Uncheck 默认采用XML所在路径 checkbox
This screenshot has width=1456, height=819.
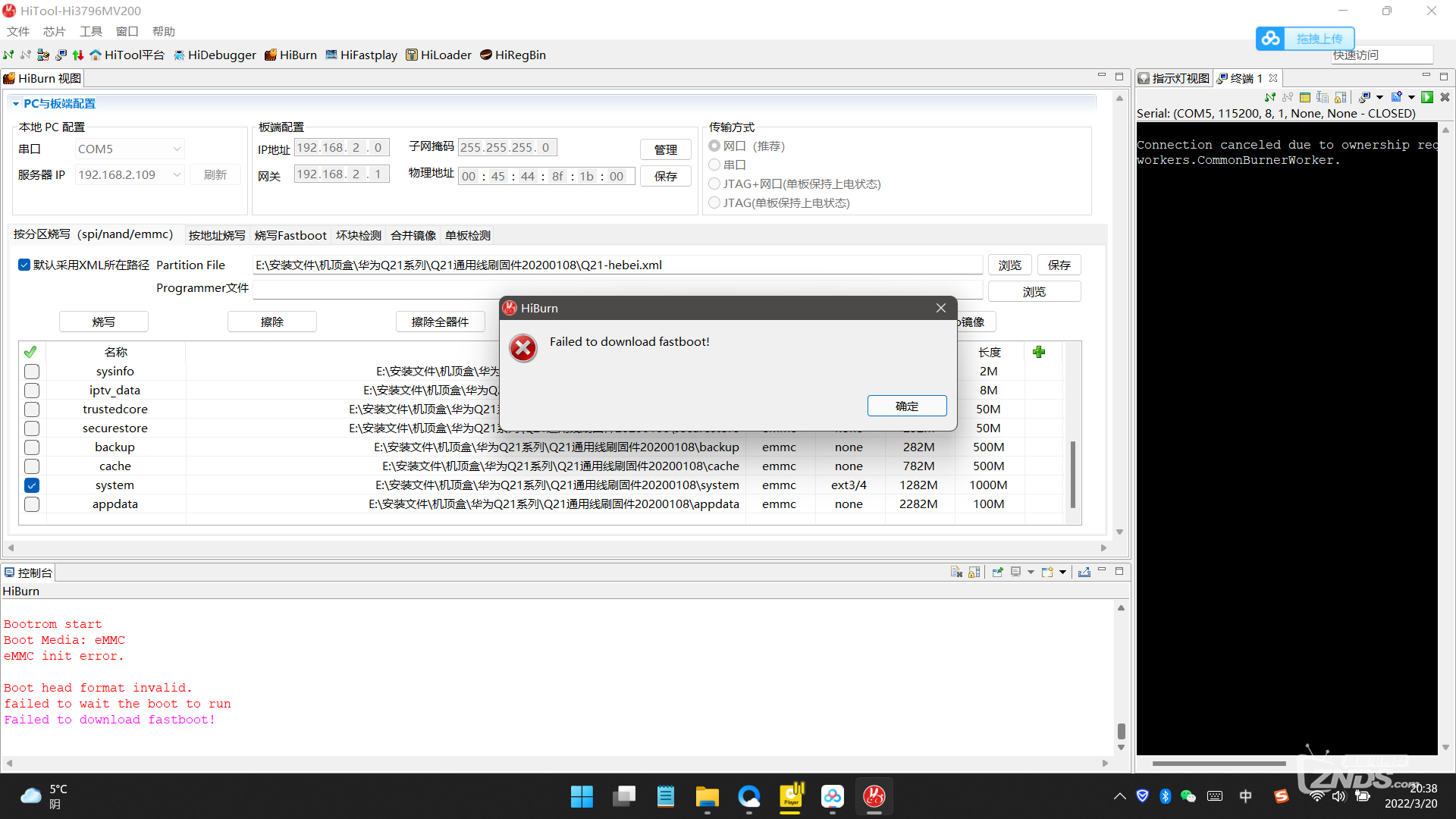(24, 265)
